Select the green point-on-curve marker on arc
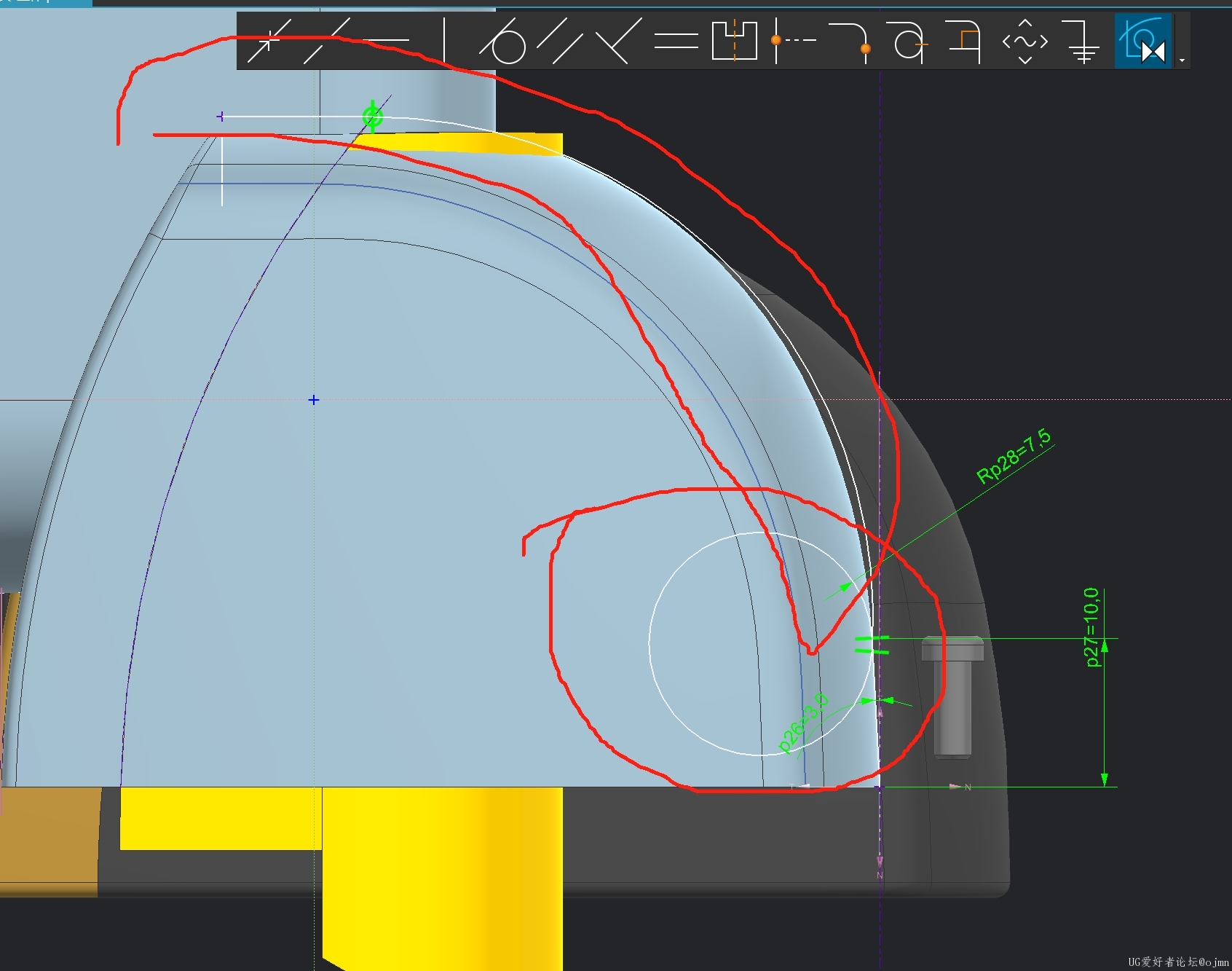This screenshot has height=971, width=1232. (x=372, y=116)
